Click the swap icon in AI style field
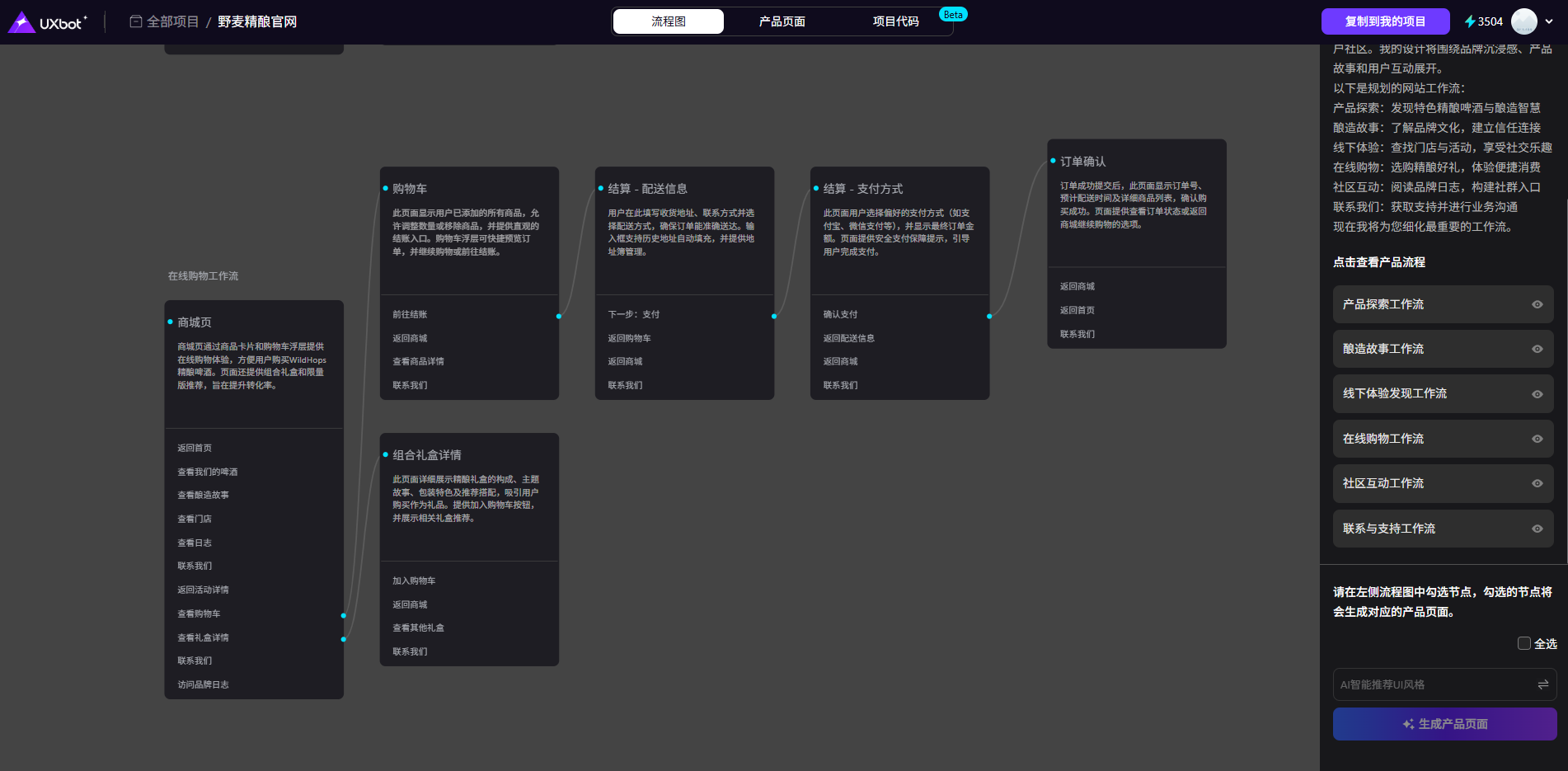The image size is (1568, 771). 1542,684
